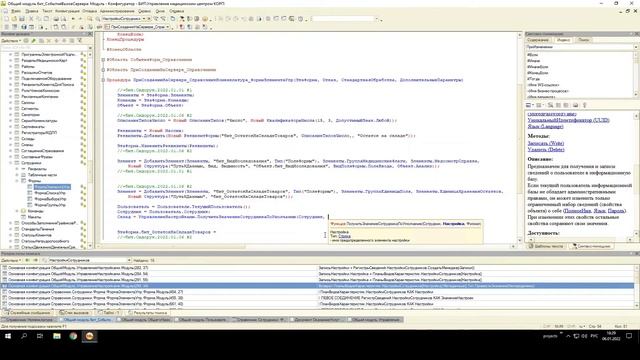Switch to the Синтакс-помощник tab
This screenshot has height=360, width=640.
coord(591,246)
